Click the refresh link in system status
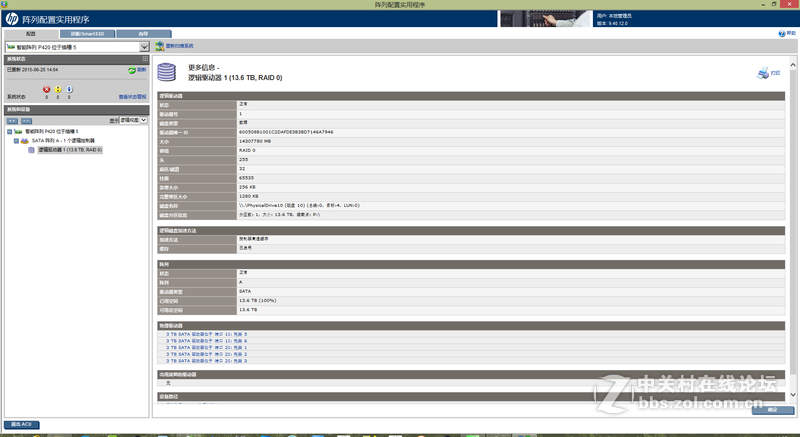 [x=141, y=70]
